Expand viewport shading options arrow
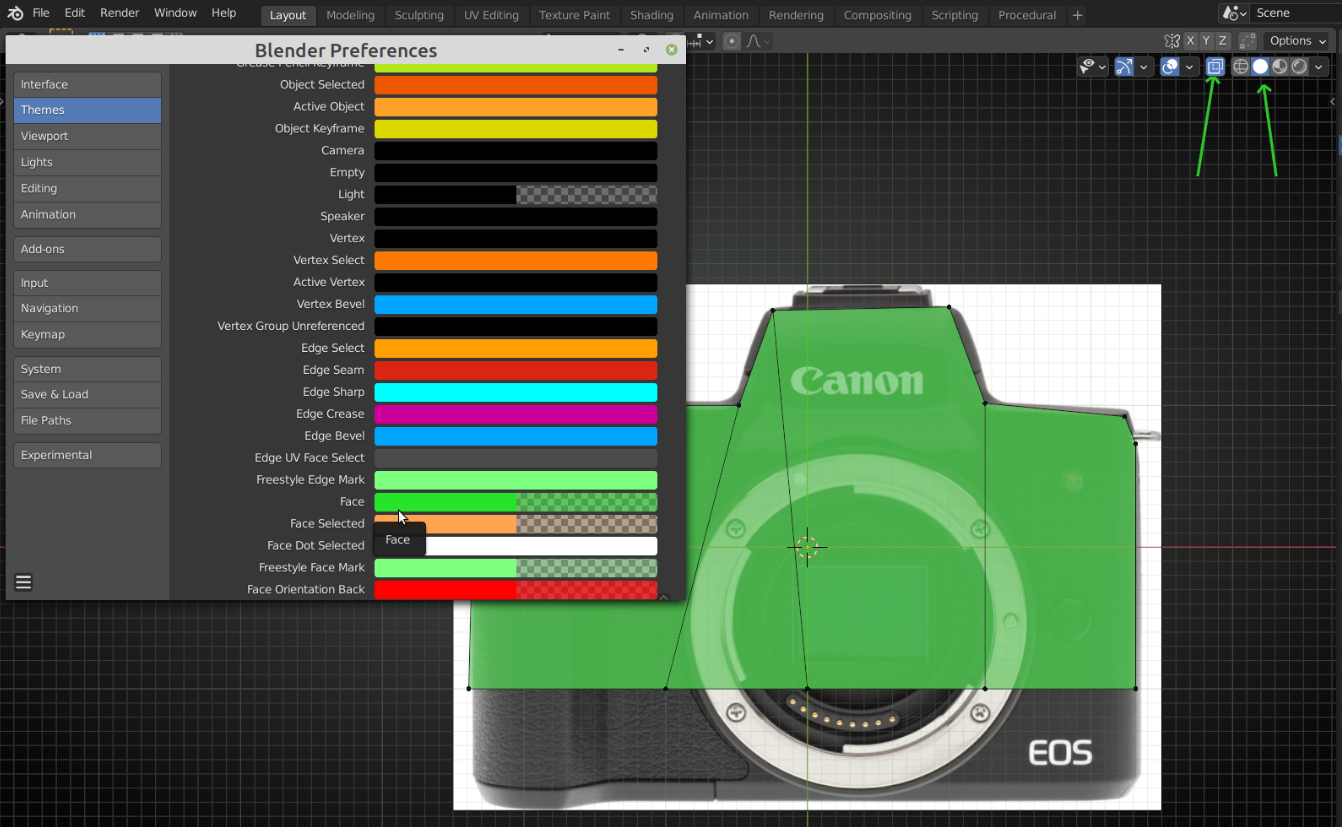 [x=1319, y=67]
